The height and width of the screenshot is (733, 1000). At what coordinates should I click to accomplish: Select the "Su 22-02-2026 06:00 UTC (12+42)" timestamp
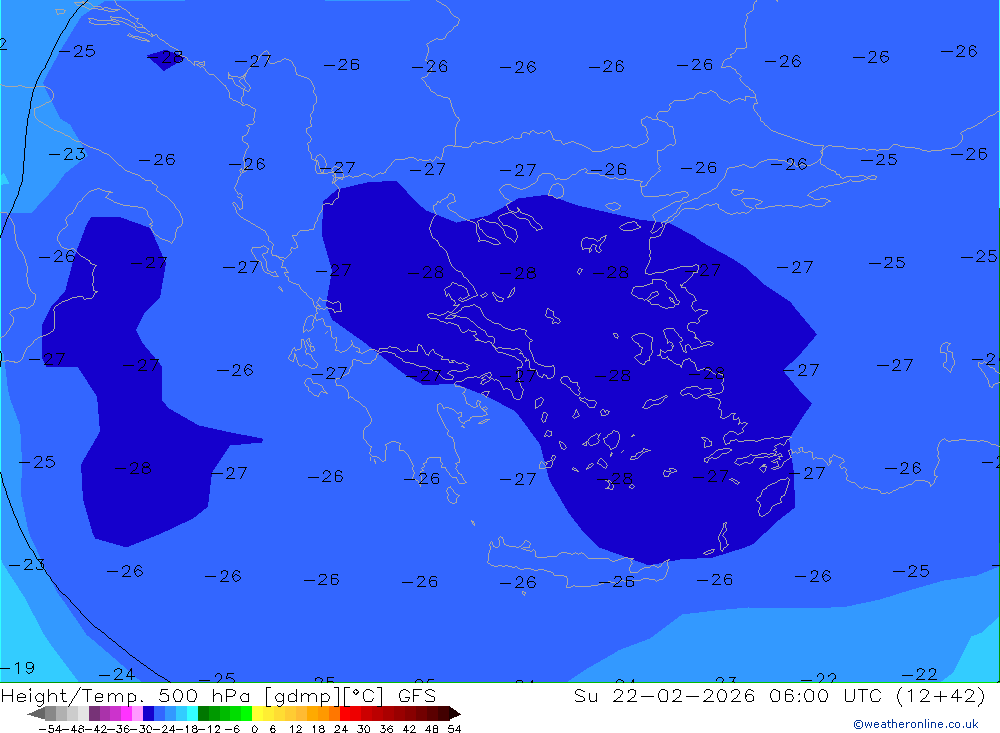(x=779, y=695)
